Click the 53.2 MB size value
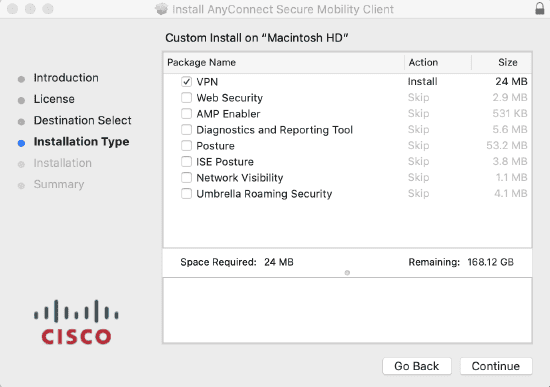Viewport: 550px width, 387px height. pos(507,146)
